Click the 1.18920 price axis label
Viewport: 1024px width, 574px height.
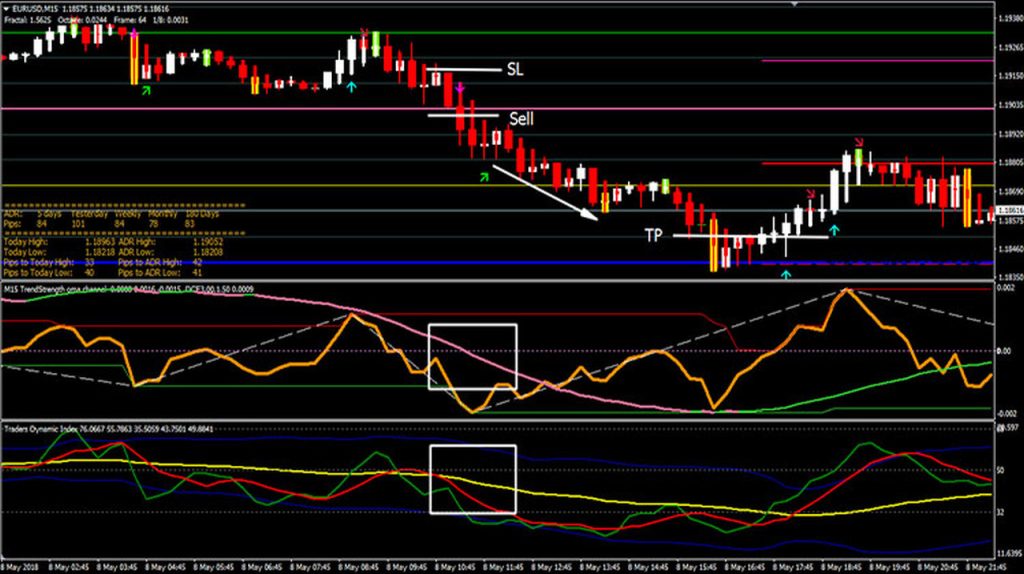tap(1010, 135)
